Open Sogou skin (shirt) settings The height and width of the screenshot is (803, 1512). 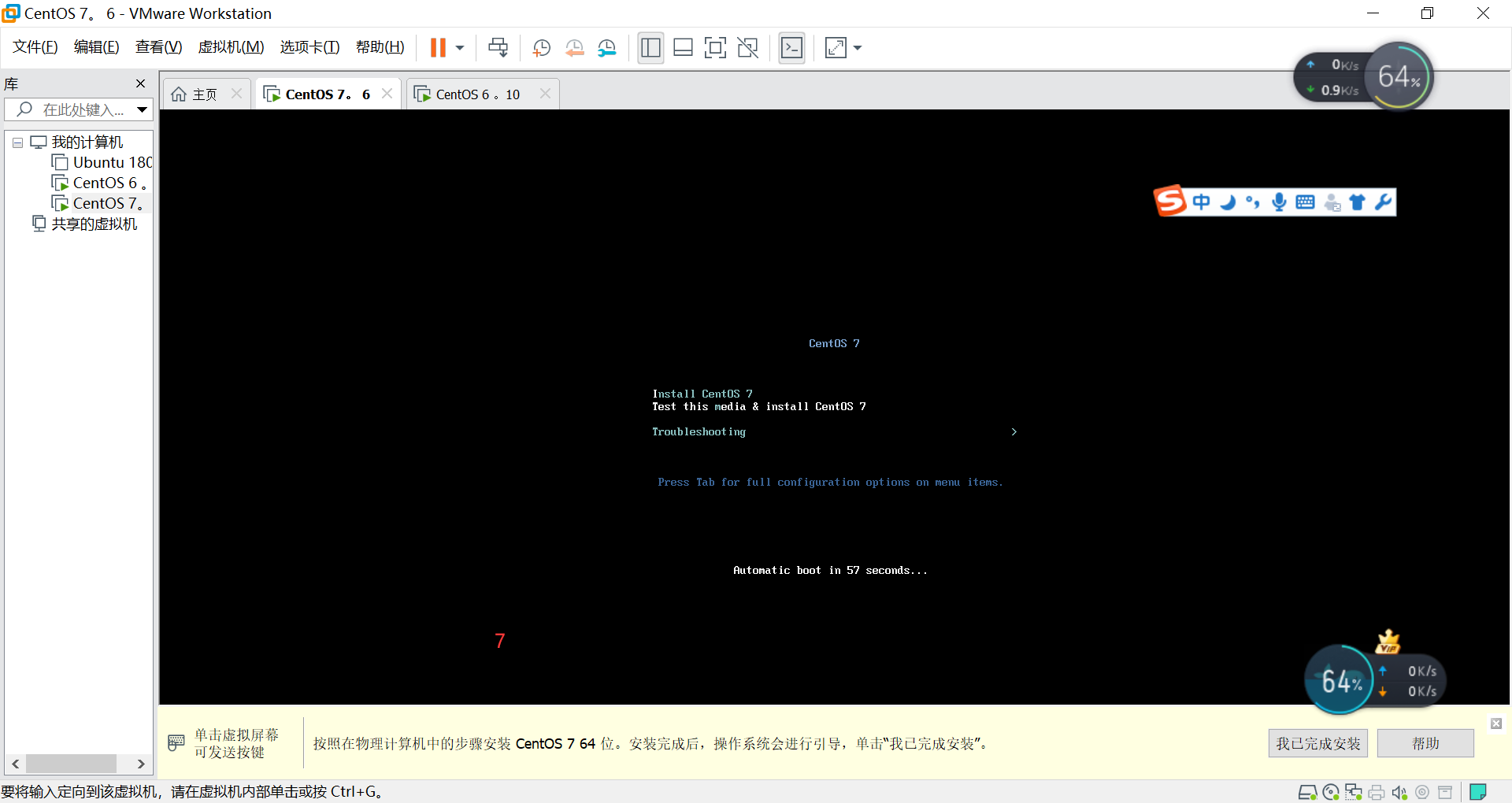pos(1358,202)
